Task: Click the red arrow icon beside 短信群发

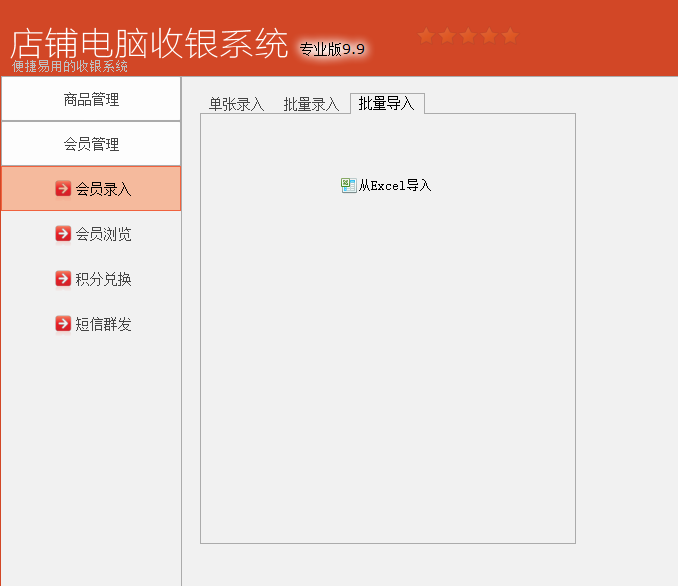Action: point(63,324)
